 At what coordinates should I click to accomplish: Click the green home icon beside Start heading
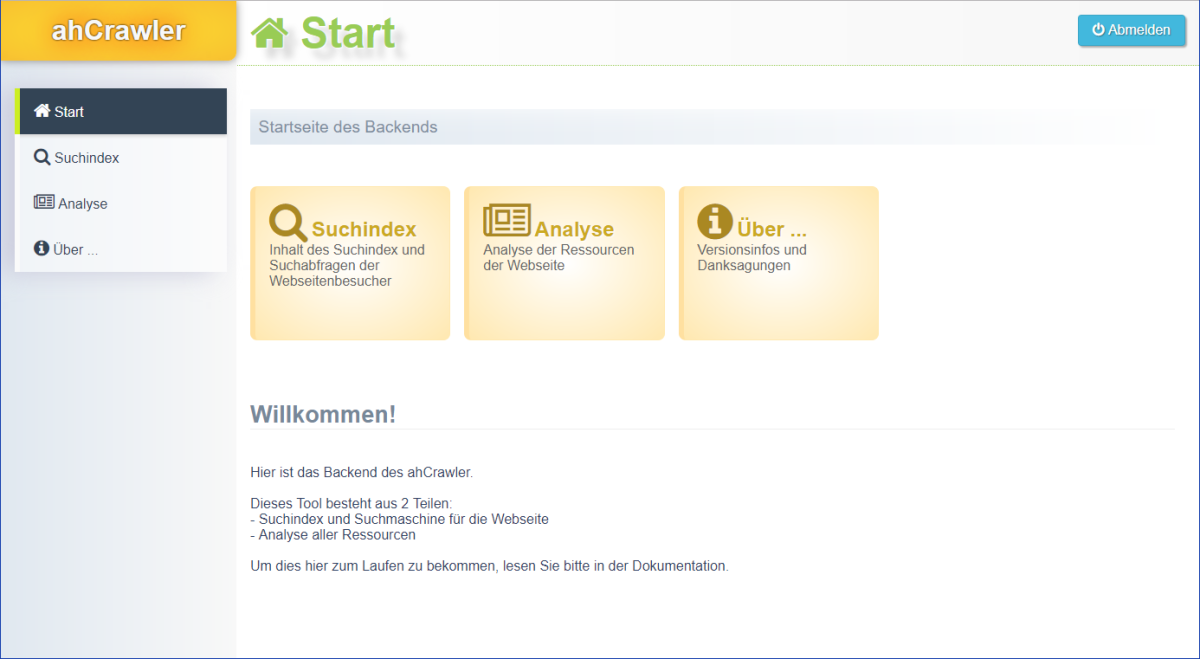pyautogui.click(x=269, y=33)
